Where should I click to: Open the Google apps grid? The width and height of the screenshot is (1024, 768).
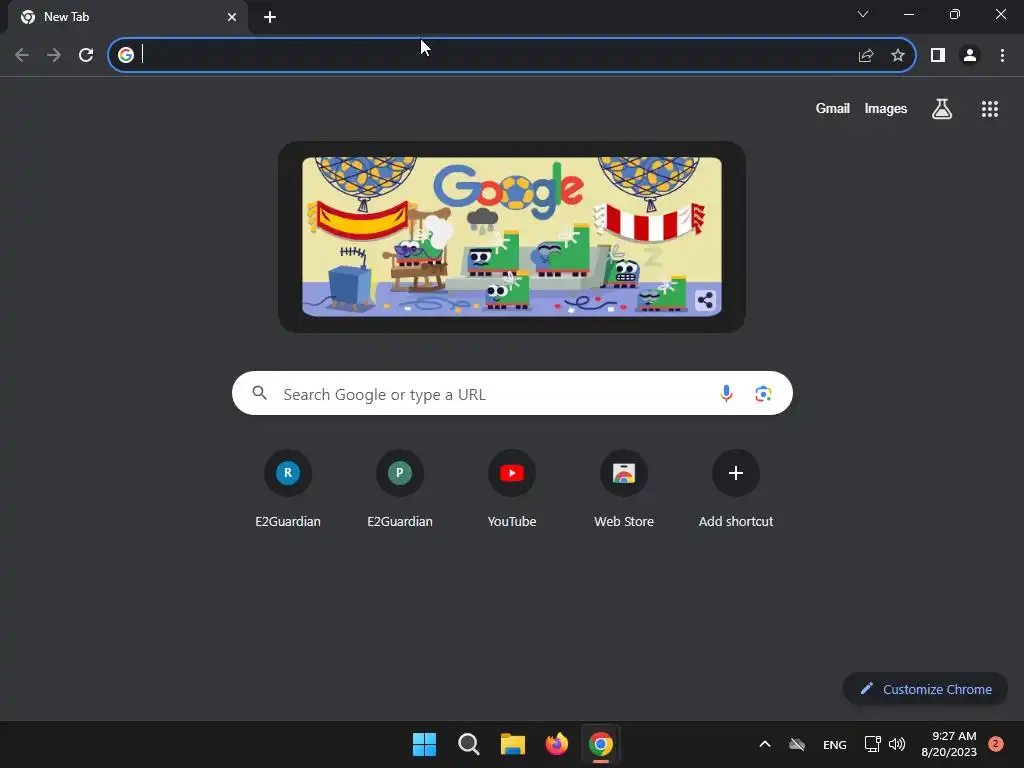click(990, 109)
